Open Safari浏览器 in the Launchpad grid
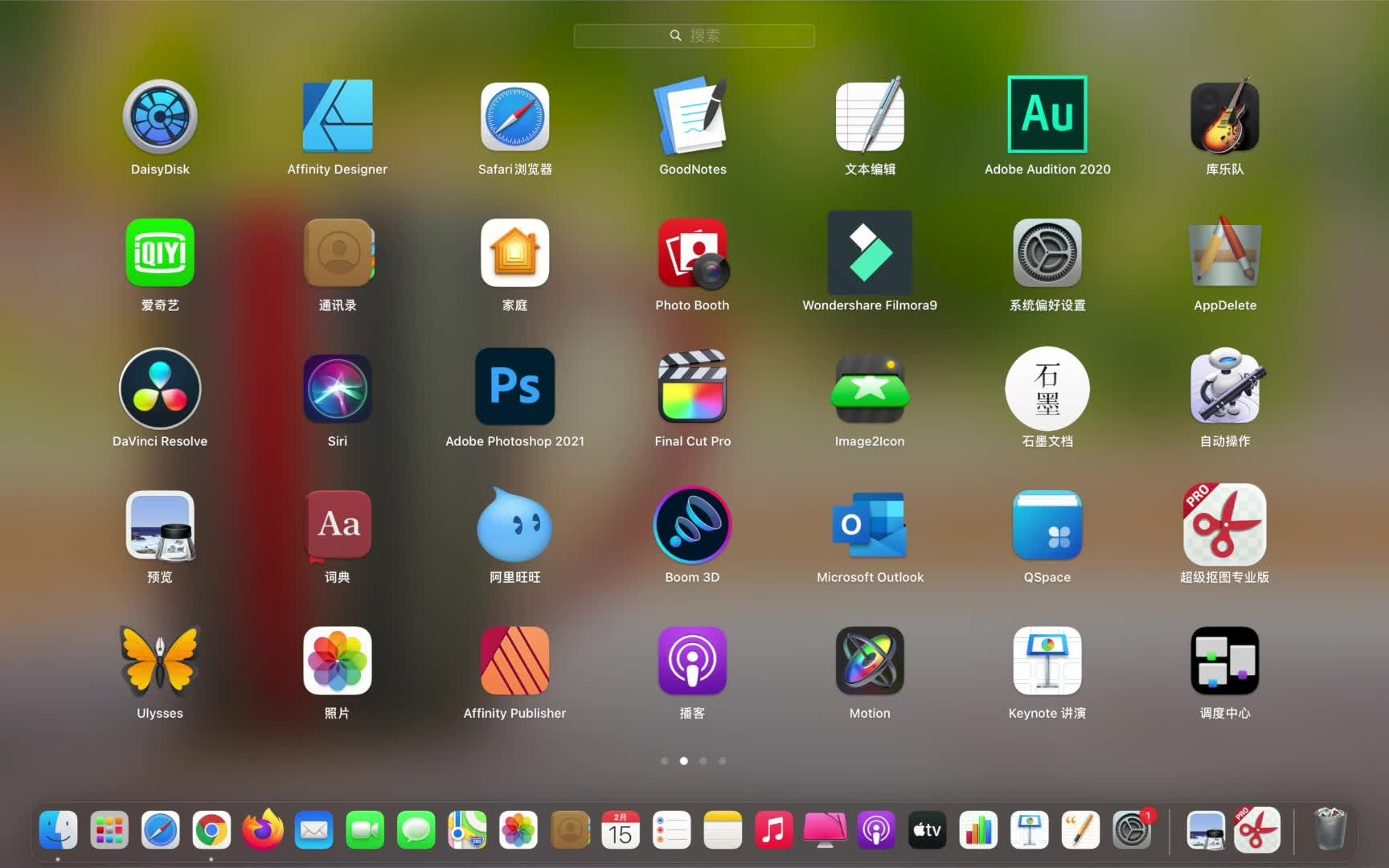Screen dimensions: 1389x868 coord(515,117)
